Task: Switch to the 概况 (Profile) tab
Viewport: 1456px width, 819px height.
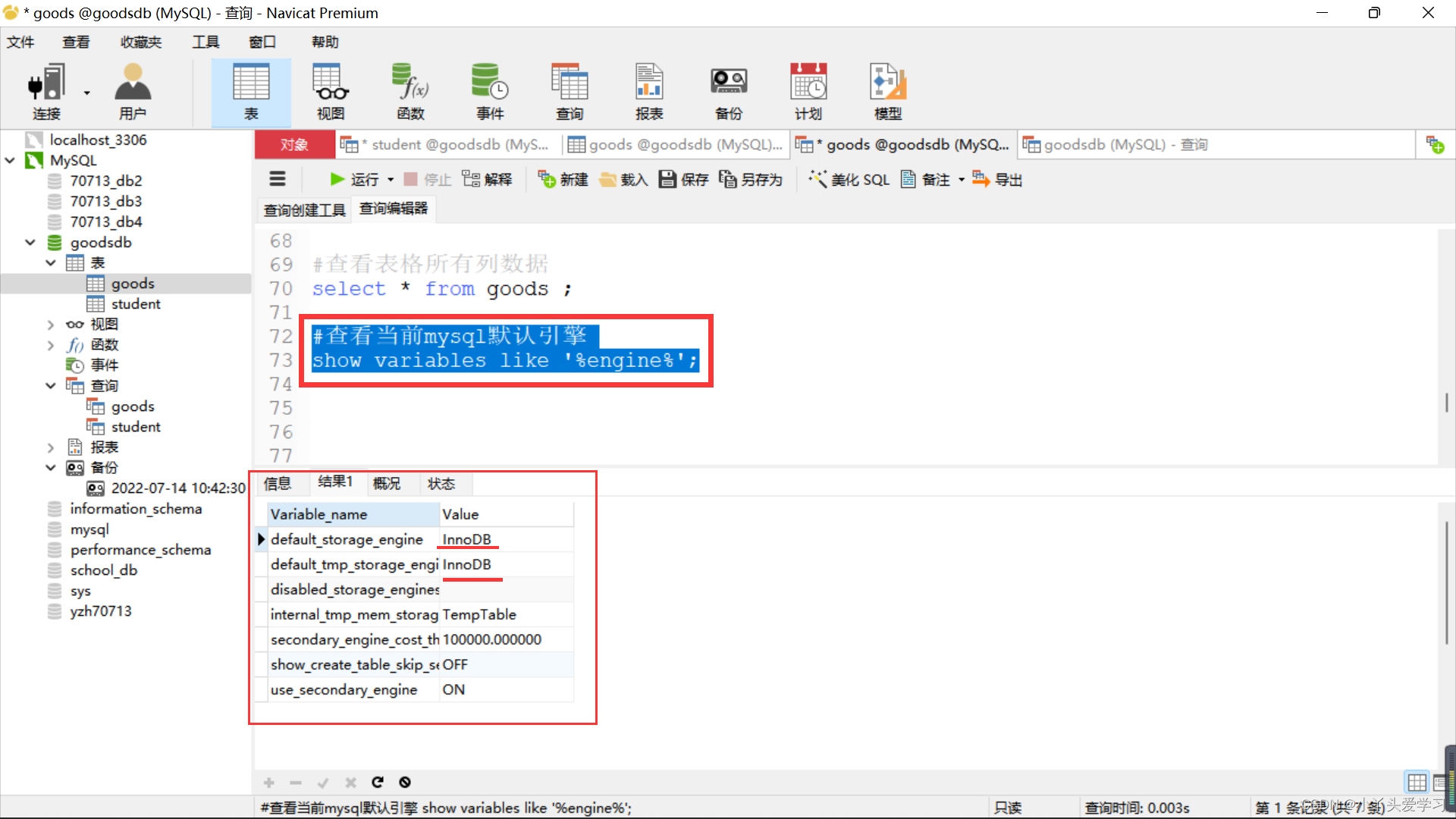Action: 387,483
